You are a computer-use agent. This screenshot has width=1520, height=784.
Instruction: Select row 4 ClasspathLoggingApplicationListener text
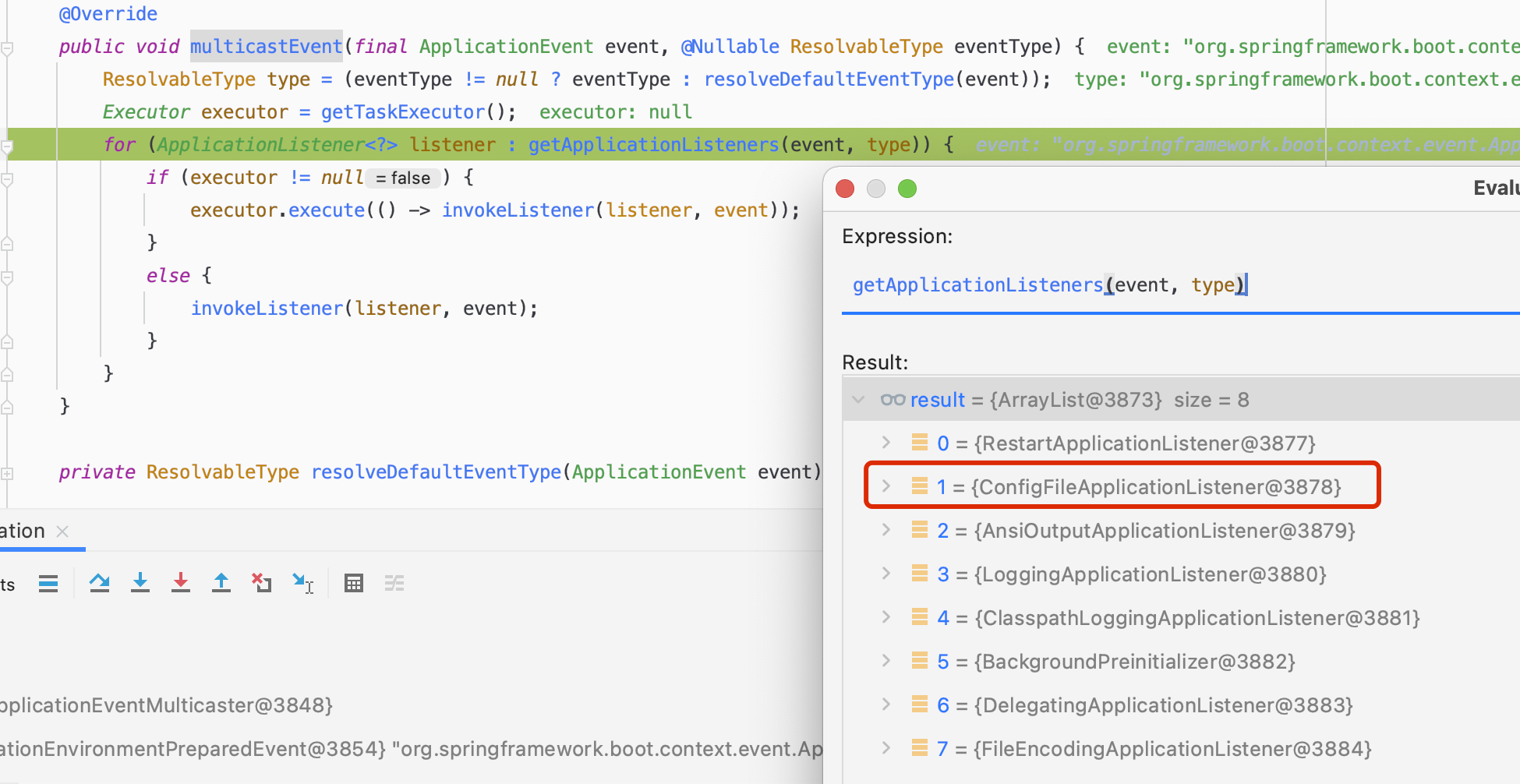click(1179, 618)
